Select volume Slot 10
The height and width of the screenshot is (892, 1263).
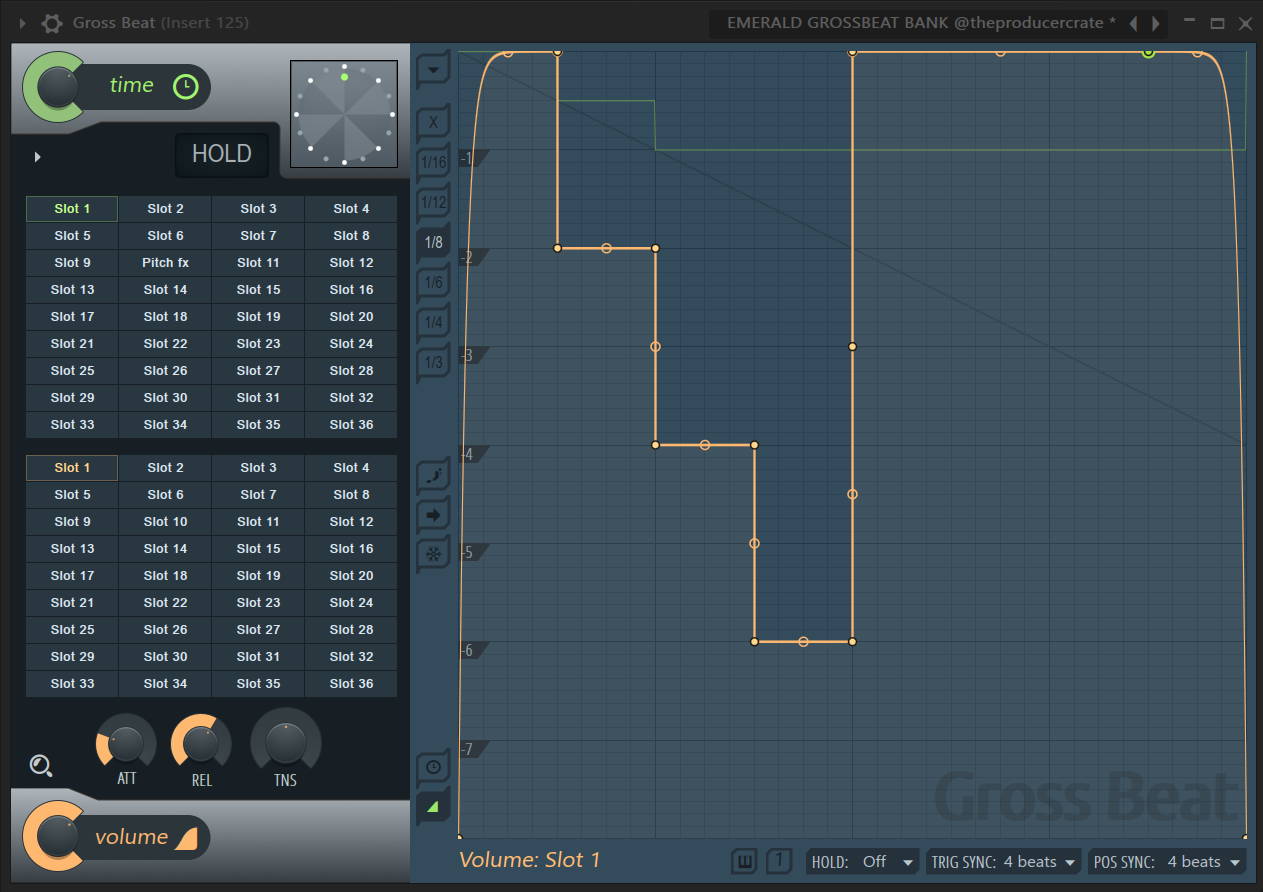pos(165,522)
